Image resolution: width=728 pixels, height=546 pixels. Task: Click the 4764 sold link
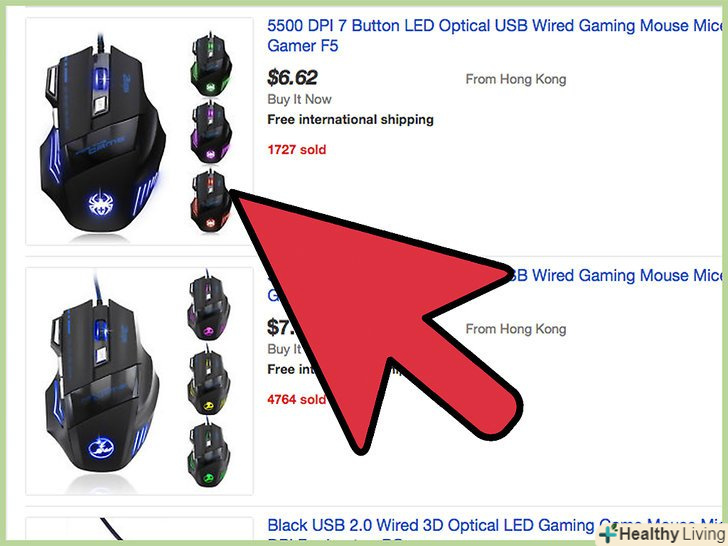point(297,399)
